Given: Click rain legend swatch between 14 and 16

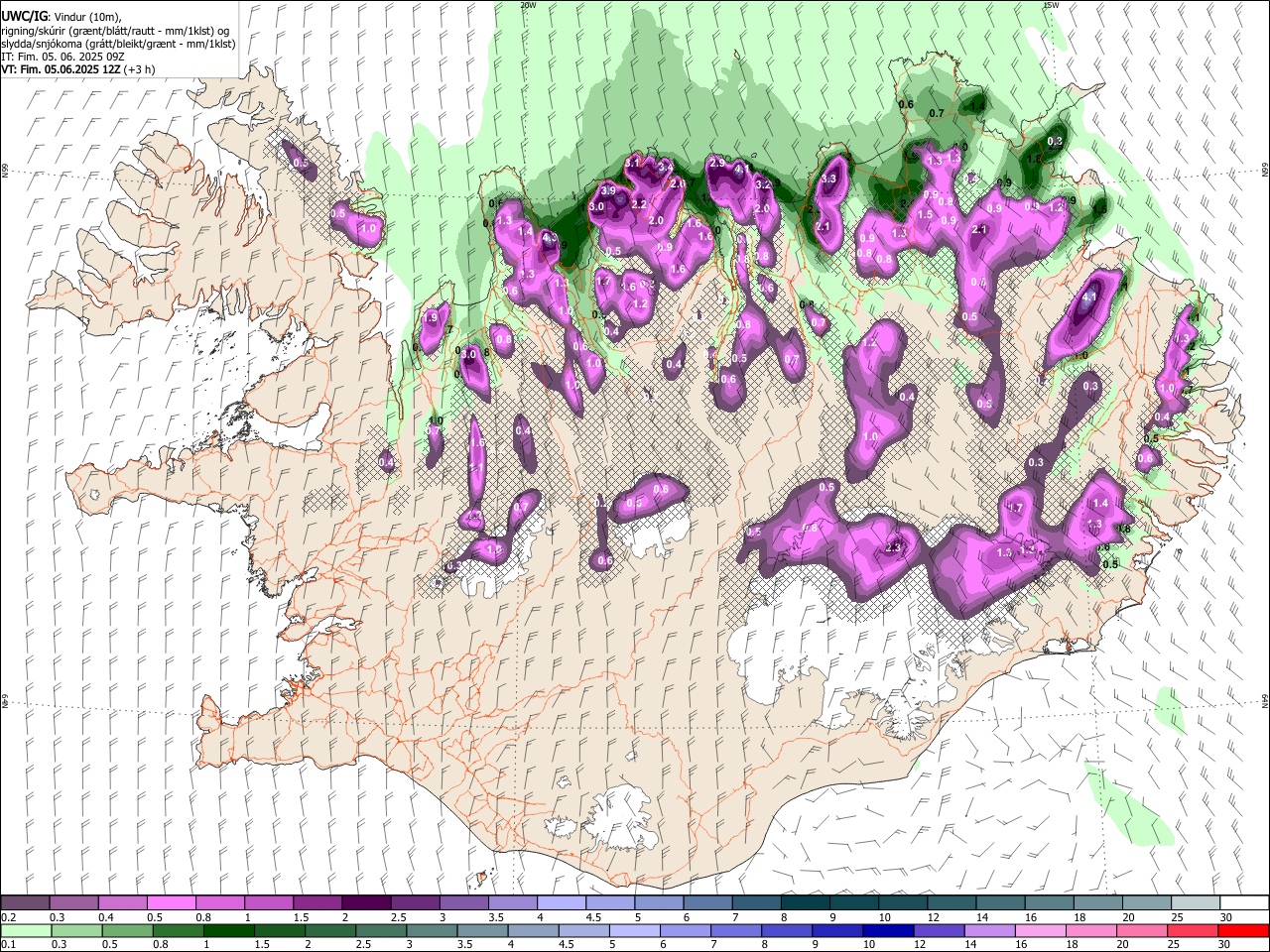Looking at the screenshot, I should [x=988, y=930].
